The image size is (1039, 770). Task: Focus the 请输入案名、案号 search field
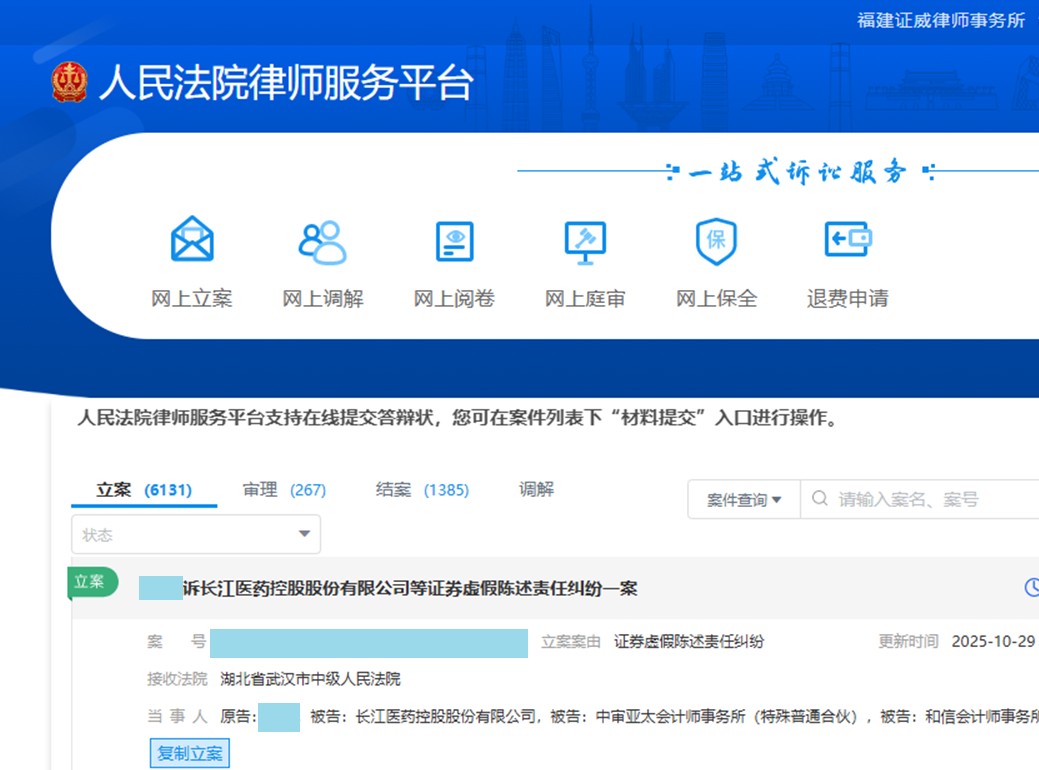(920, 500)
